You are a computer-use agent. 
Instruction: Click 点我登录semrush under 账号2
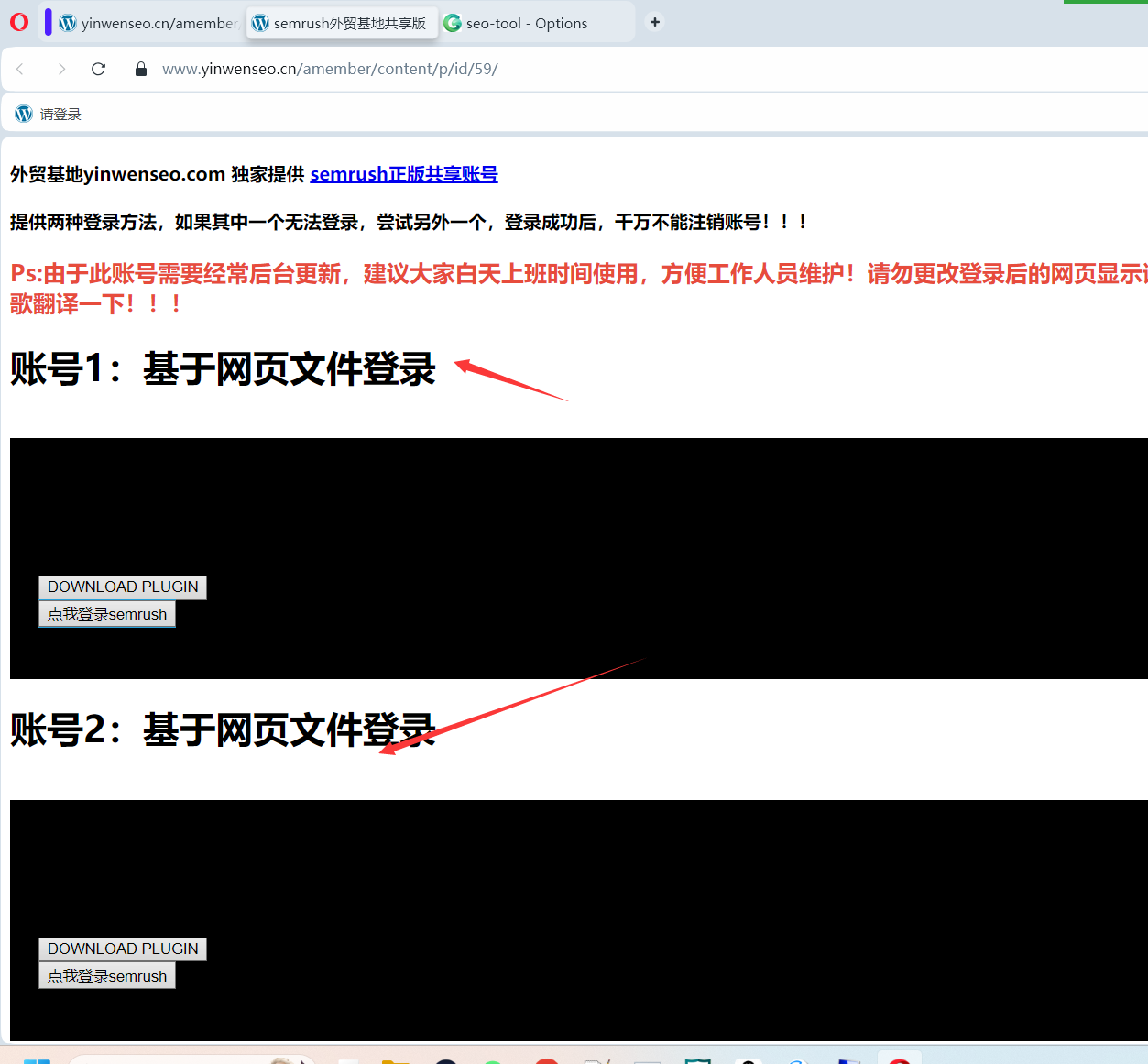(106, 974)
